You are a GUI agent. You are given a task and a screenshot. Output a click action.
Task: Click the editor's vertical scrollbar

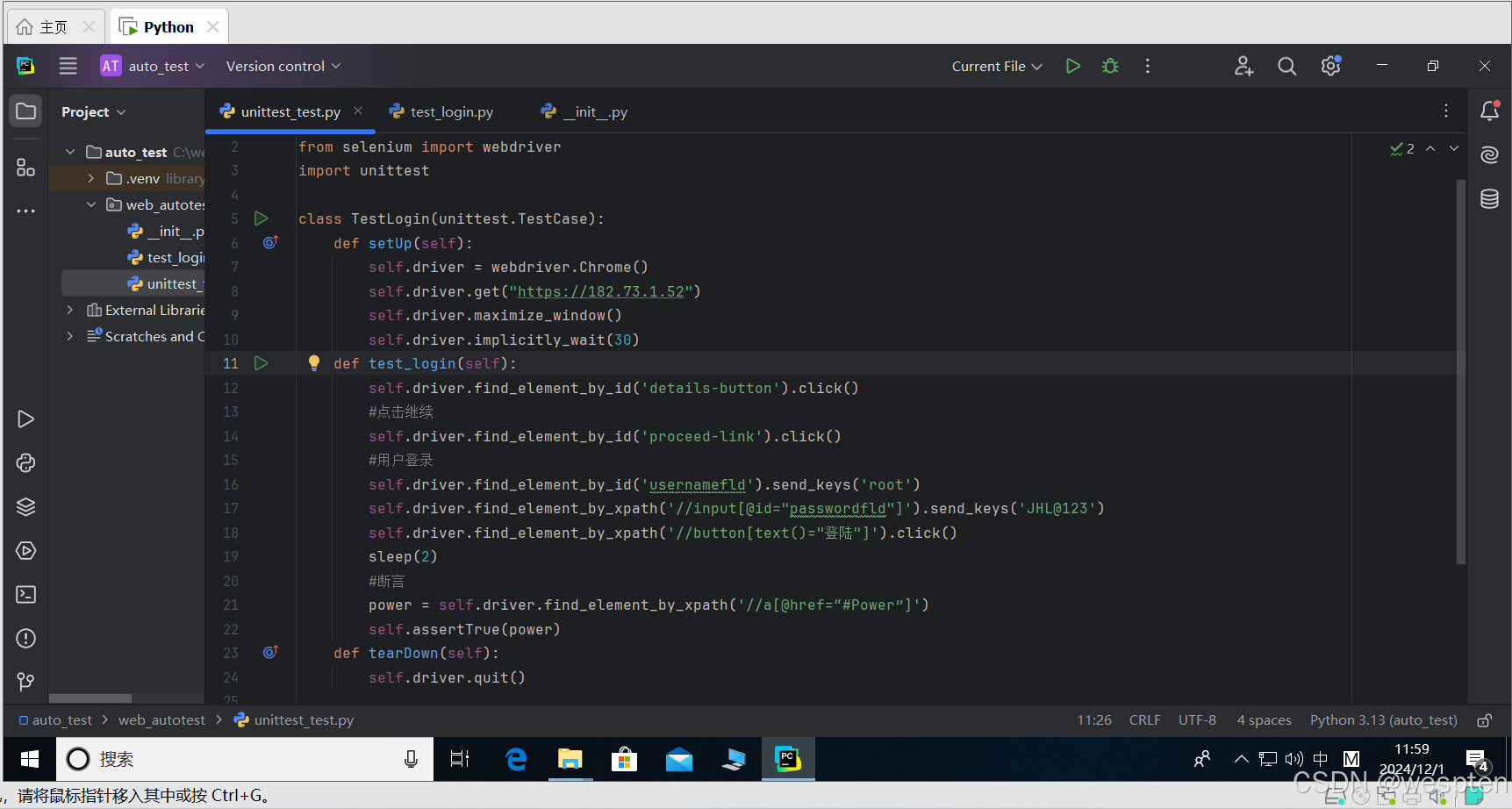pos(1460,369)
